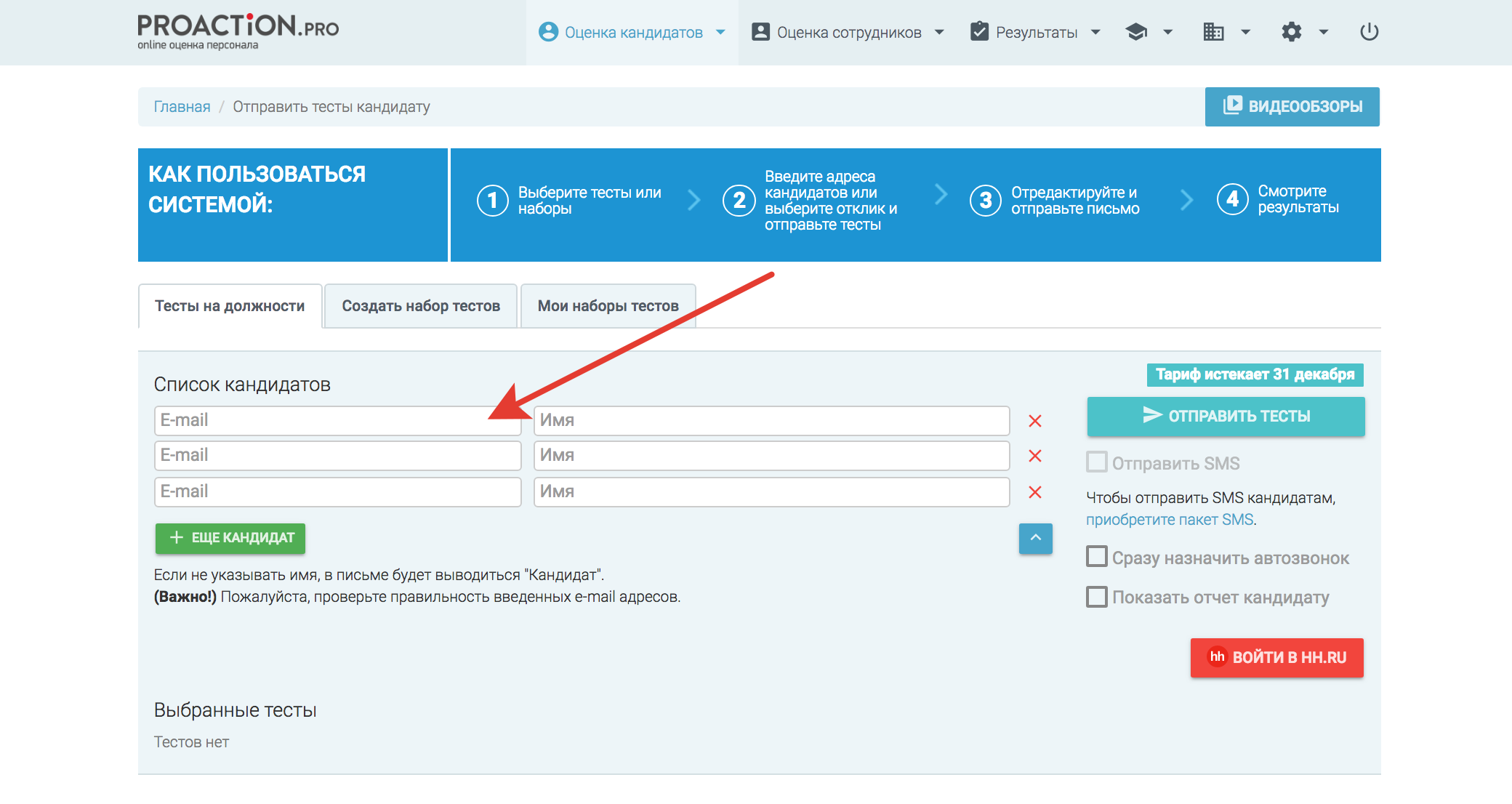Viewport: 1512px width, 804px height.
Task: Follow the Главная breadcrumb link
Action: [x=182, y=107]
